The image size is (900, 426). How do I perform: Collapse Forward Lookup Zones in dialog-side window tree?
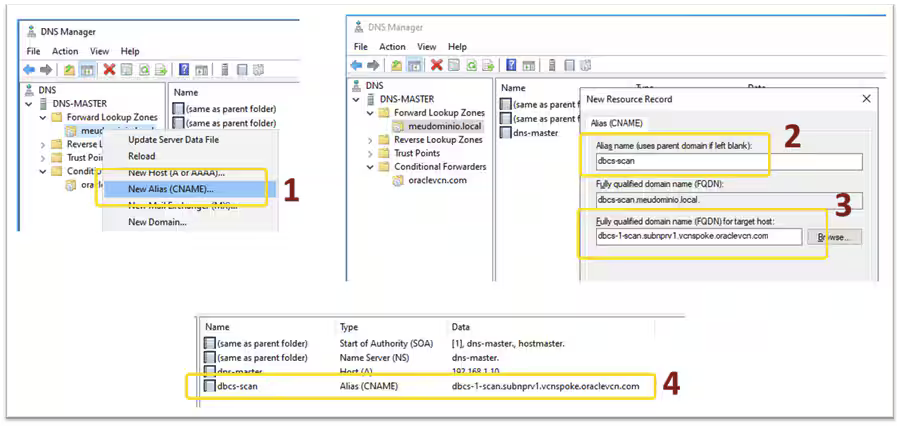pyautogui.click(x=370, y=113)
